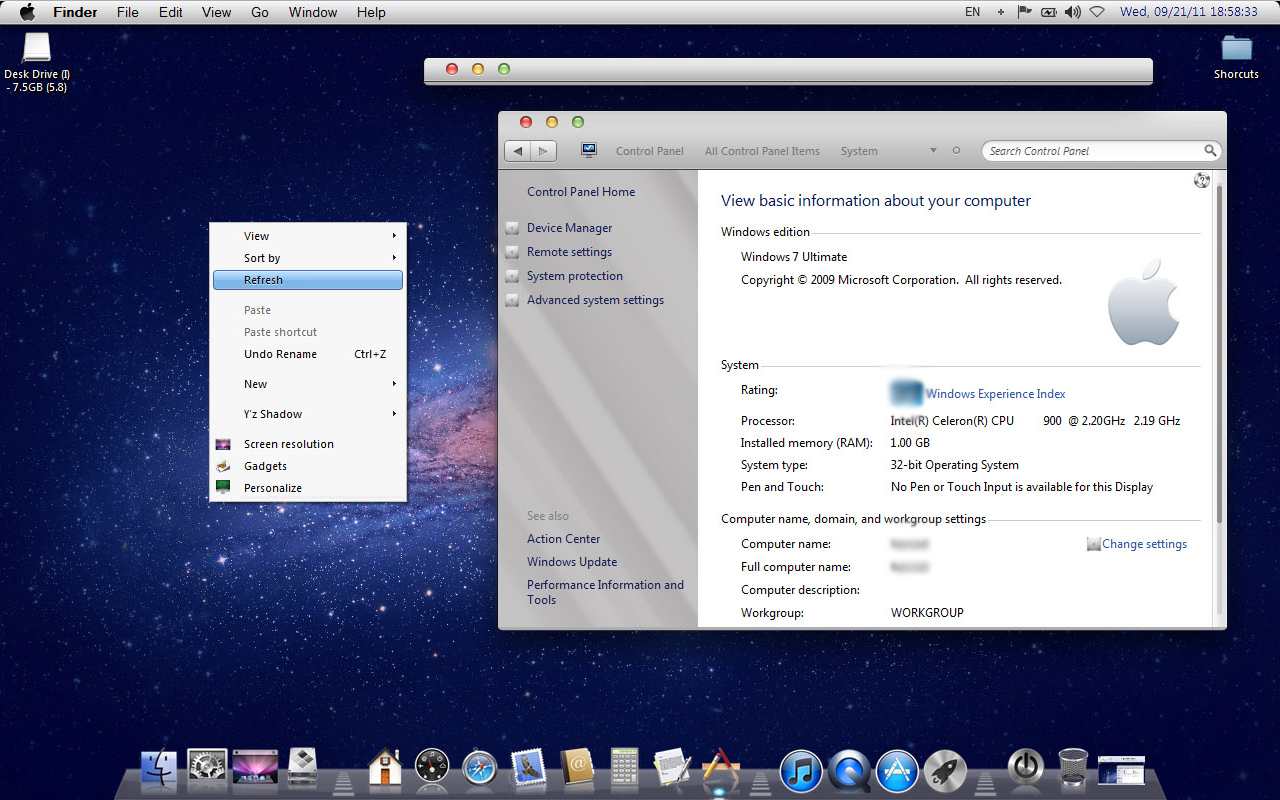The image size is (1280, 800).
Task: Launch iTunes from the dock
Action: click(x=801, y=771)
